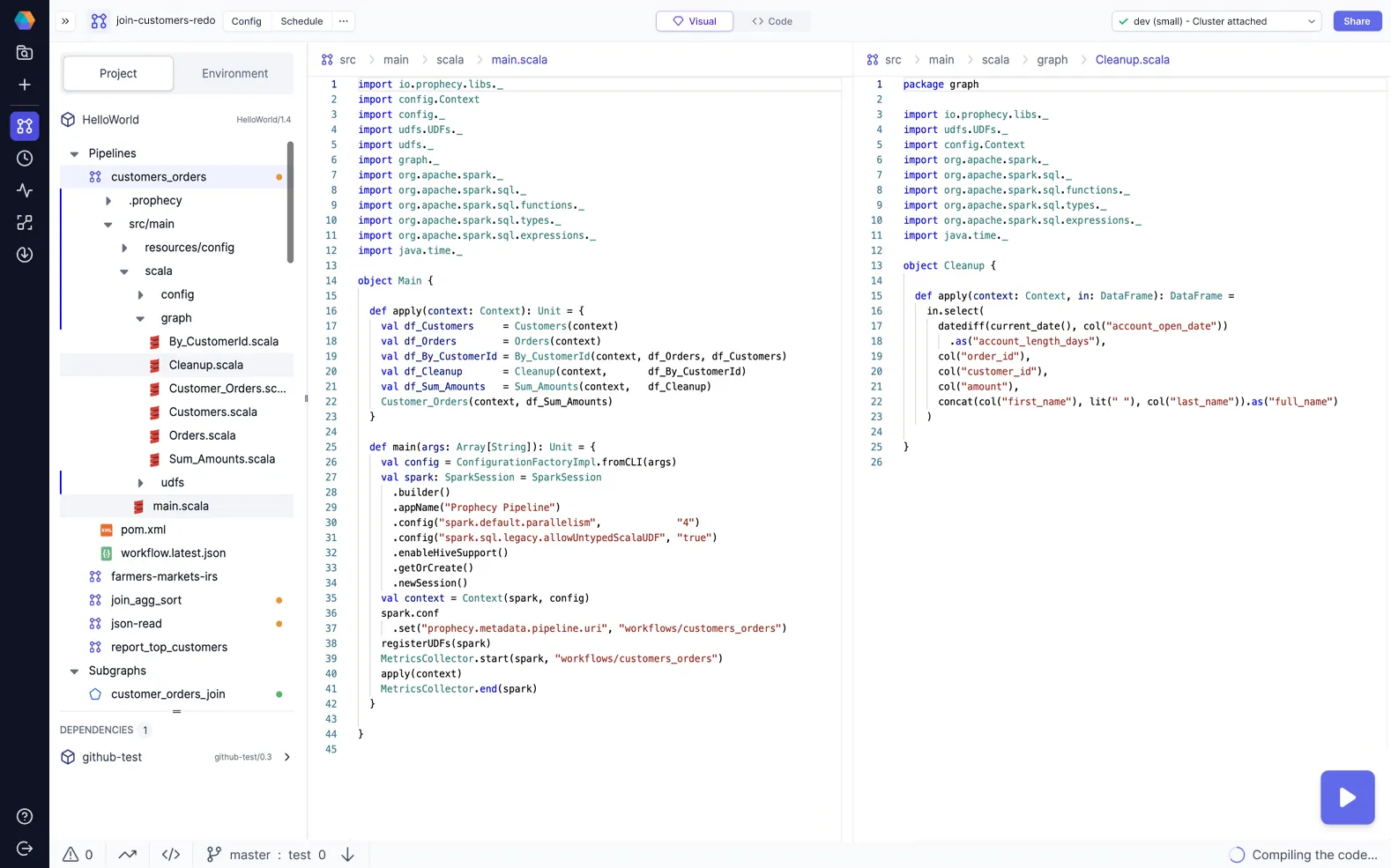
Task: Click the Share button
Action: 1356,21
